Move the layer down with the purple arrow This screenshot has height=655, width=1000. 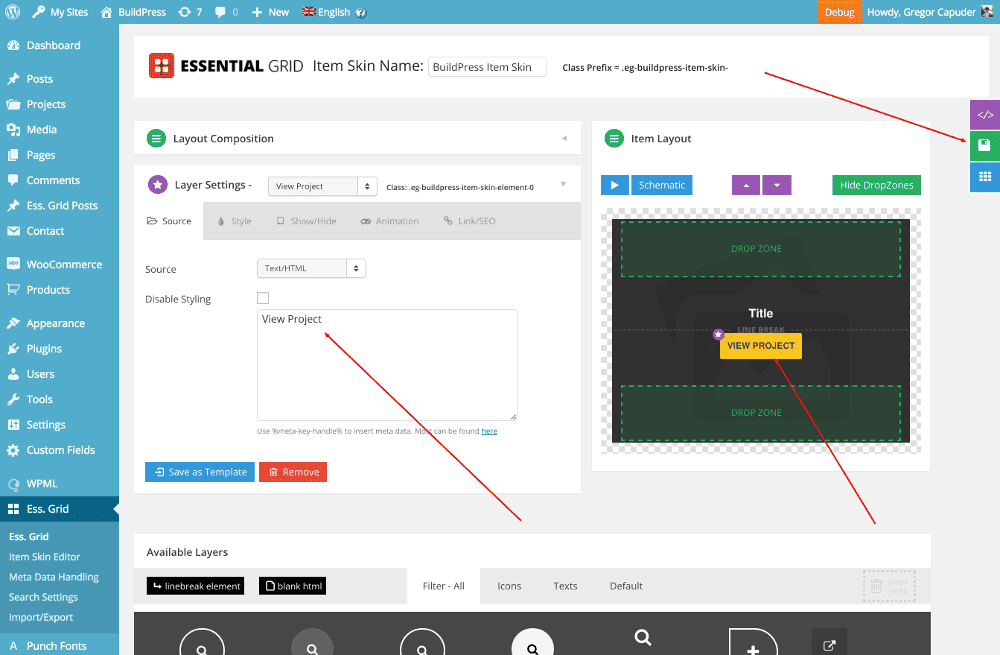pos(777,185)
